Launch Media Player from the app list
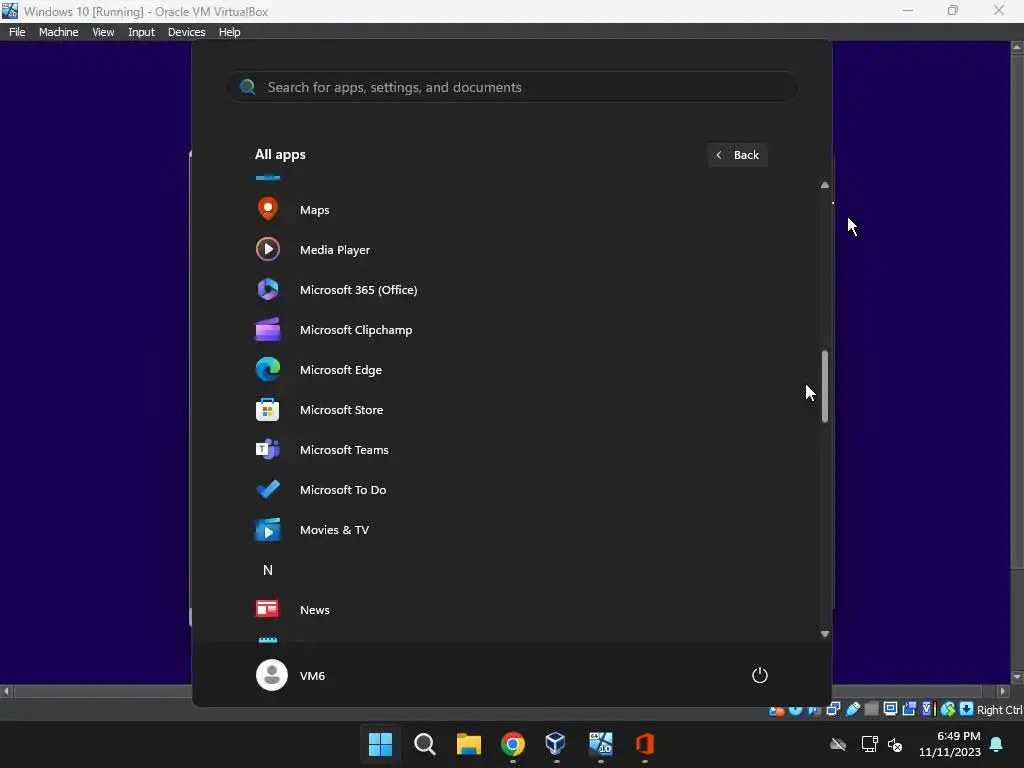The width and height of the screenshot is (1024, 768). [x=268, y=249]
